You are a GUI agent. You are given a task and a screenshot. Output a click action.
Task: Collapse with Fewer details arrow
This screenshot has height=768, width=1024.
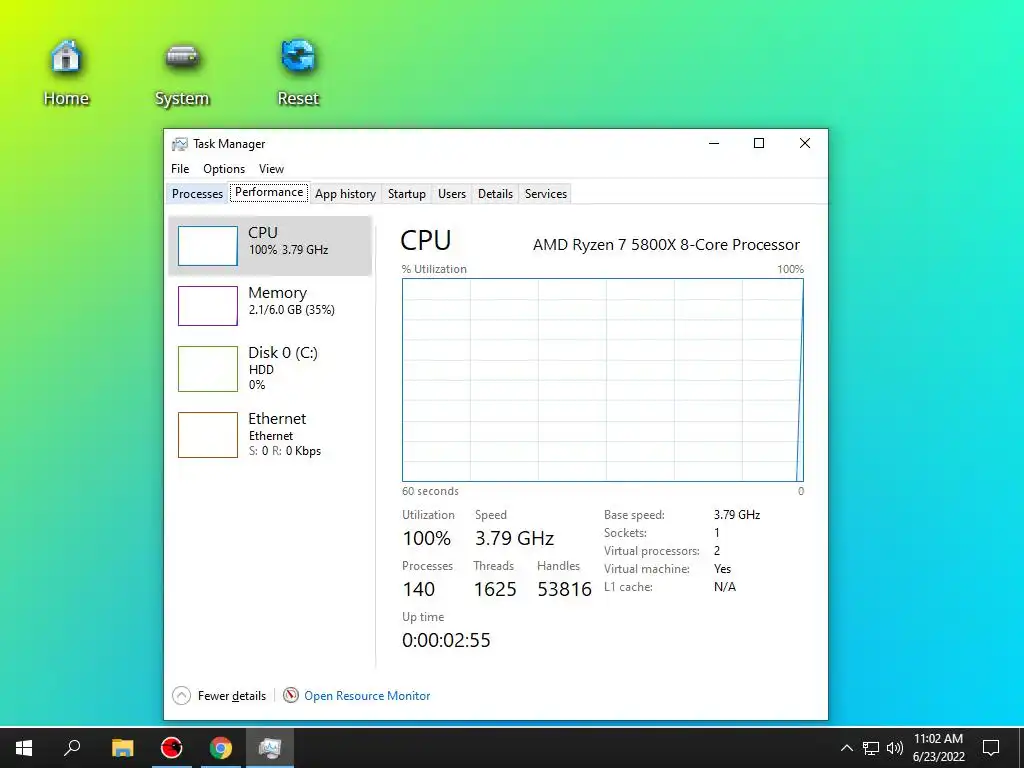click(x=182, y=696)
